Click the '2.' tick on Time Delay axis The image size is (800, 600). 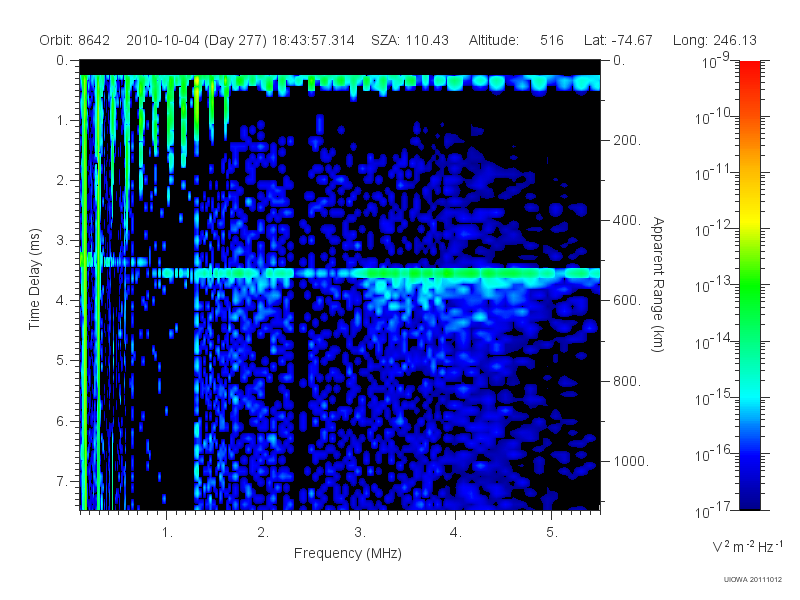pyautogui.click(x=62, y=181)
